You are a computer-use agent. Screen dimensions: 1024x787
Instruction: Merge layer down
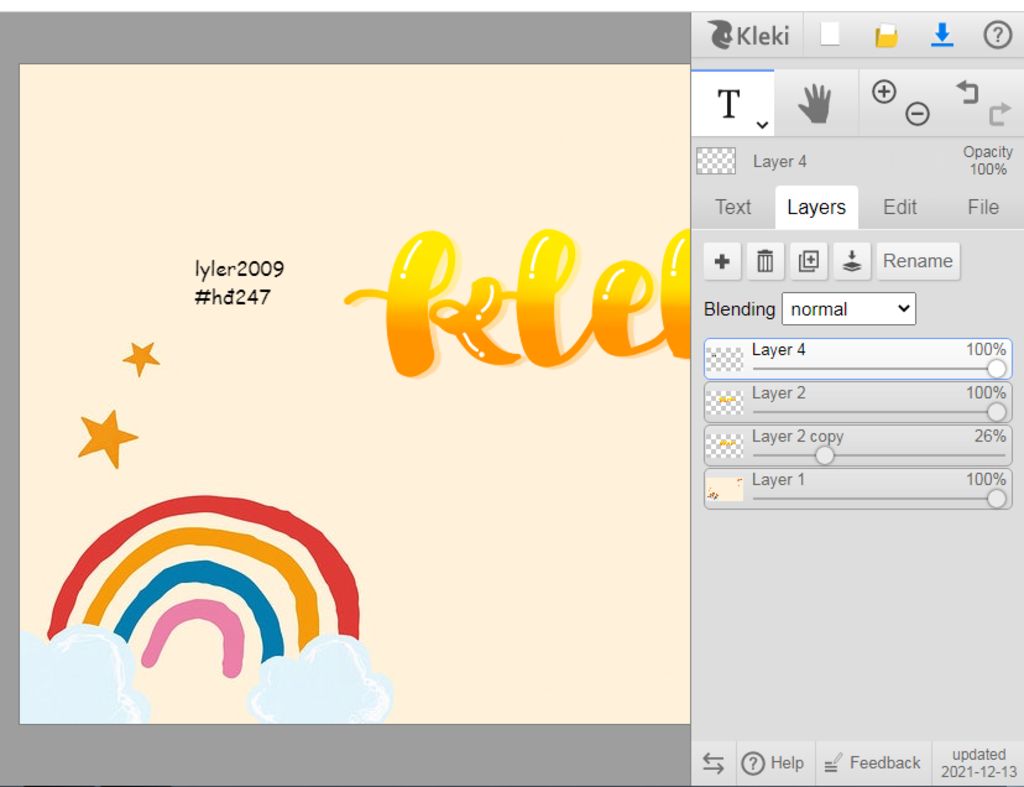click(x=852, y=261)
